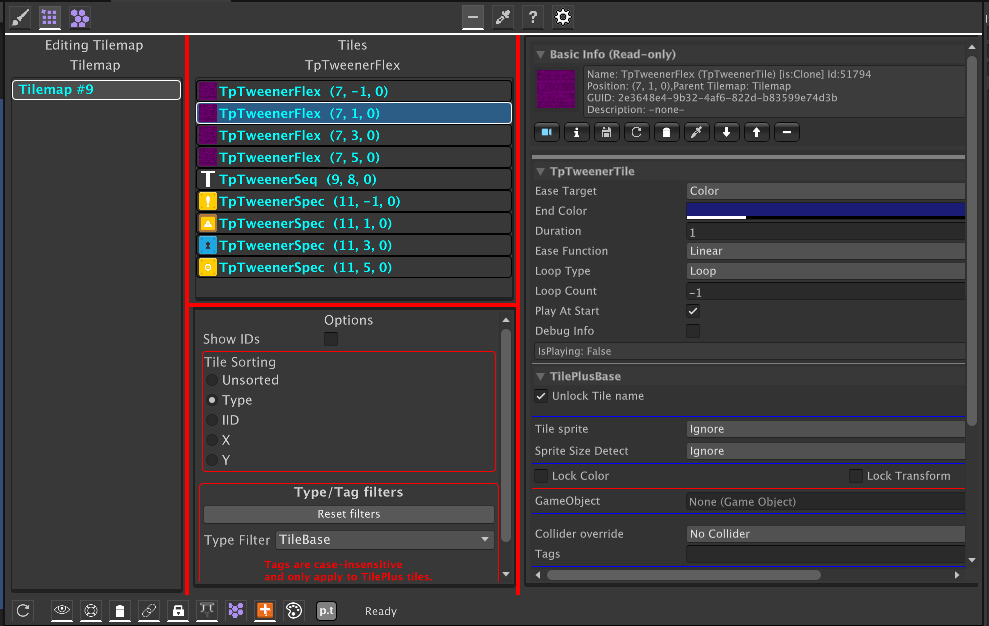The height and width of the screenshot is (626, 989).
Task: Collapse the TpTweenerTile section
Action: pyautogui.click(x=541, y=171)
